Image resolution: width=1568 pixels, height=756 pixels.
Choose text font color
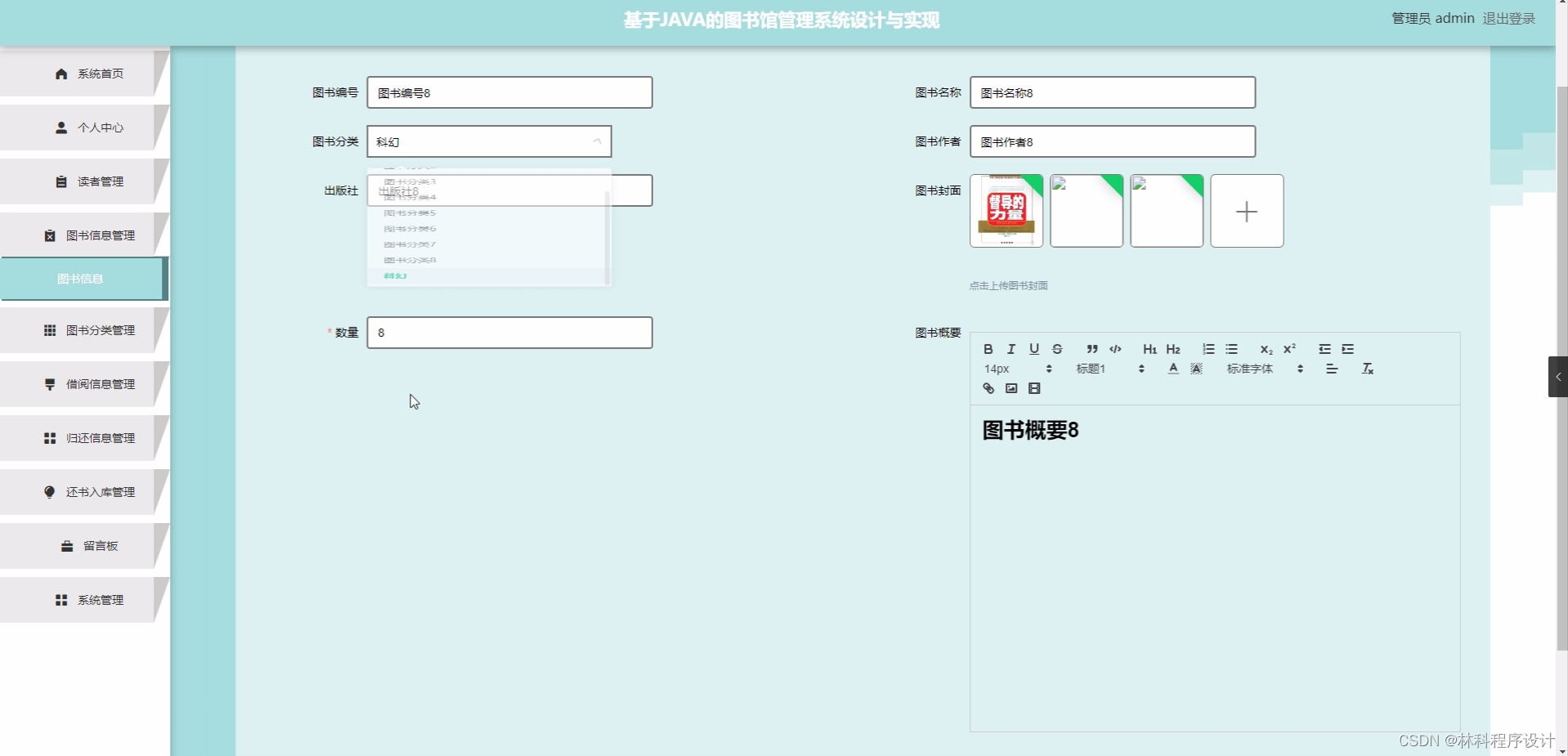[1173, 369]
